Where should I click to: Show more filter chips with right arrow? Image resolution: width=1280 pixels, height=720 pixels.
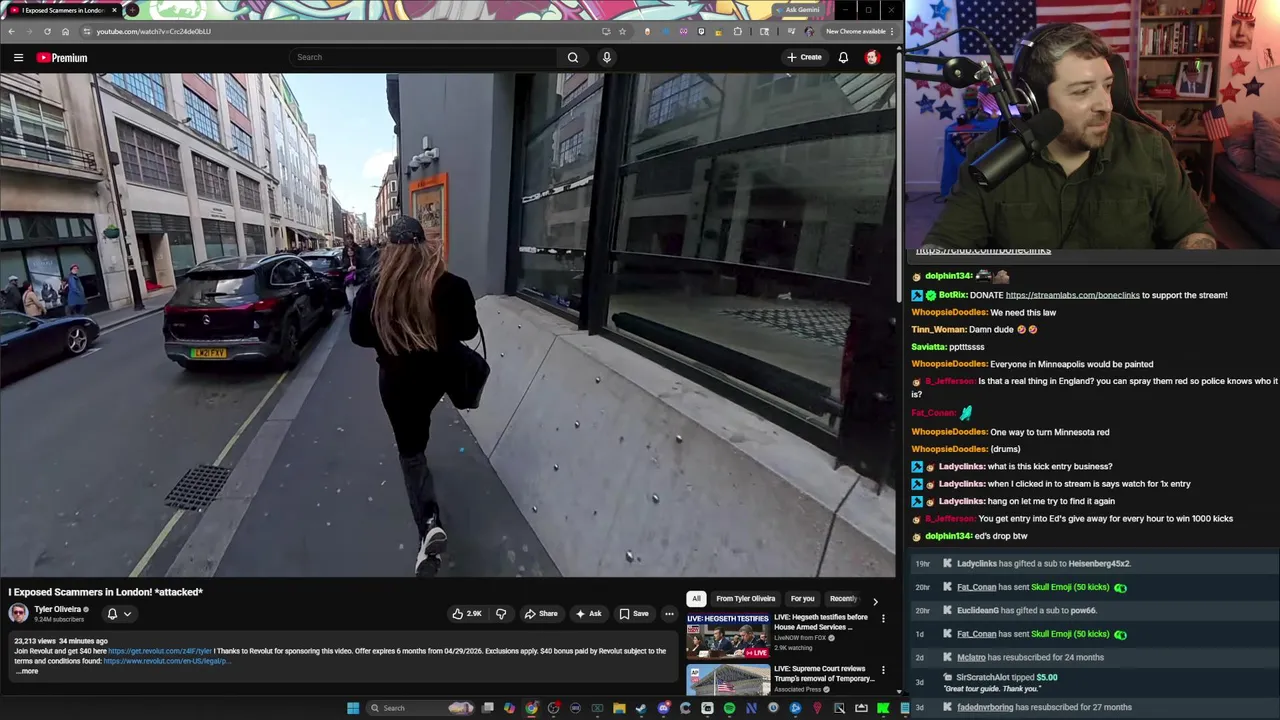point(875,601)
